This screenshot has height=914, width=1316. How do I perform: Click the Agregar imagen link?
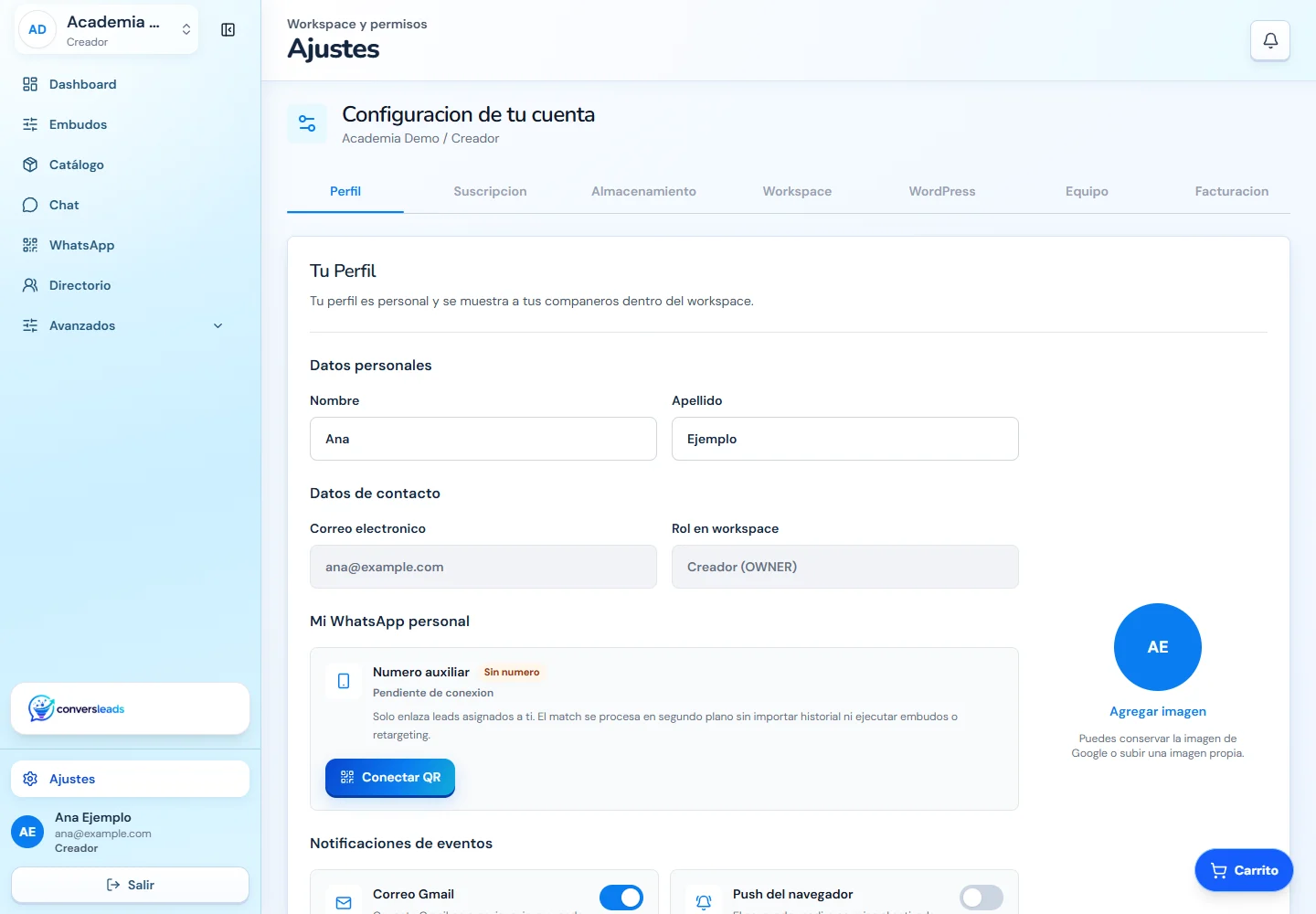(x=1158, y=711)
